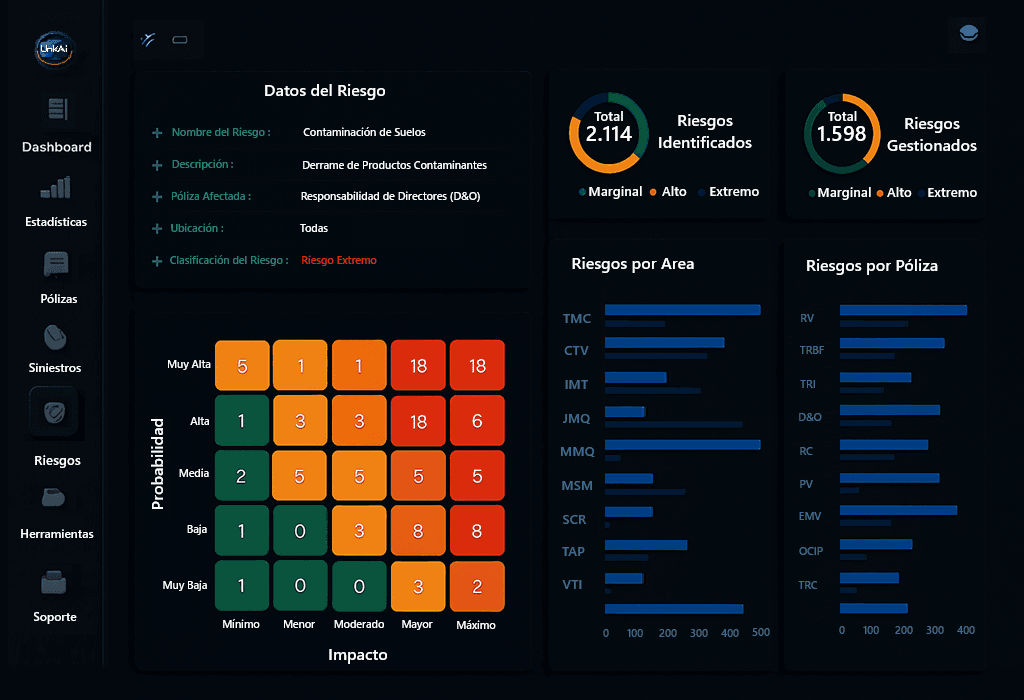Click the plane icon in top toolbar
The width and height of the screenshot is (1024, 700).
(x=147, y=39)
